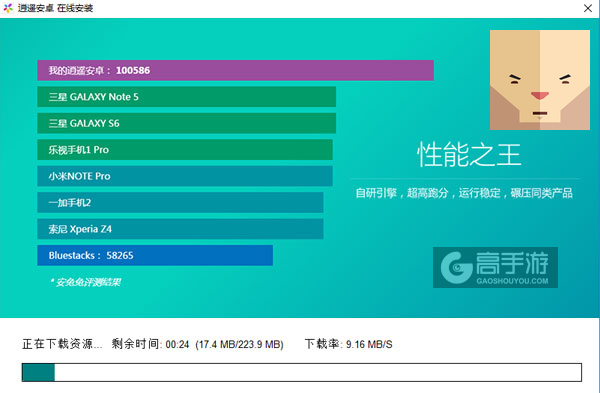Click the 小米NOTE Pro bar

coord(185,176)
